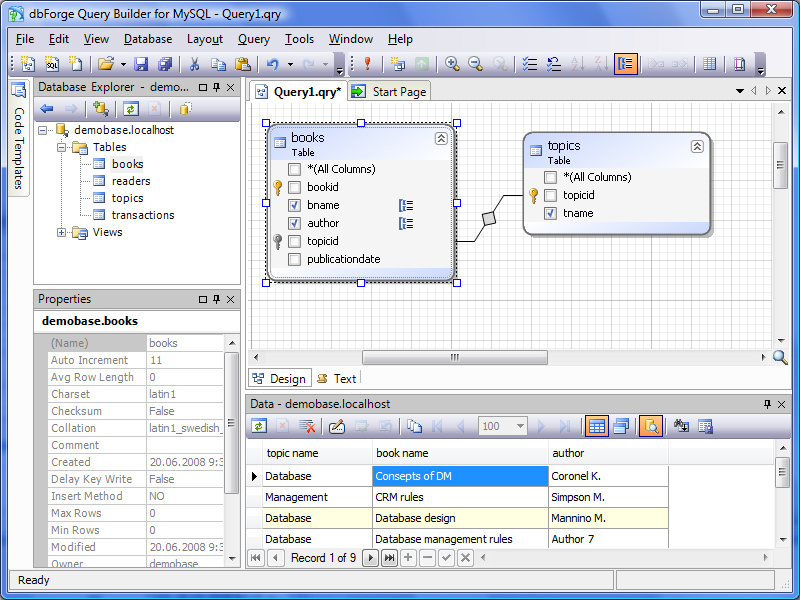The image size is (800, 600).
Task: Check All Columns in topics table
Action: pos(551,178)
